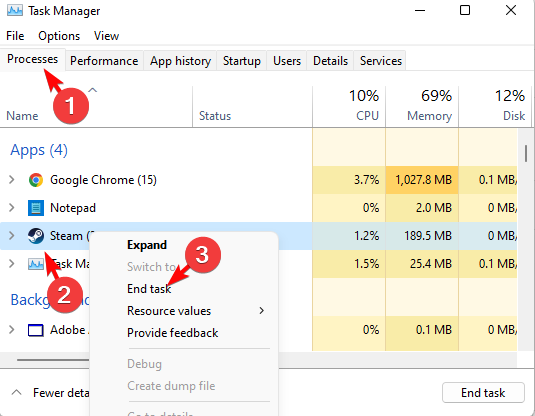
Task: Expand the Adobe background process entry
Action: 12,330
